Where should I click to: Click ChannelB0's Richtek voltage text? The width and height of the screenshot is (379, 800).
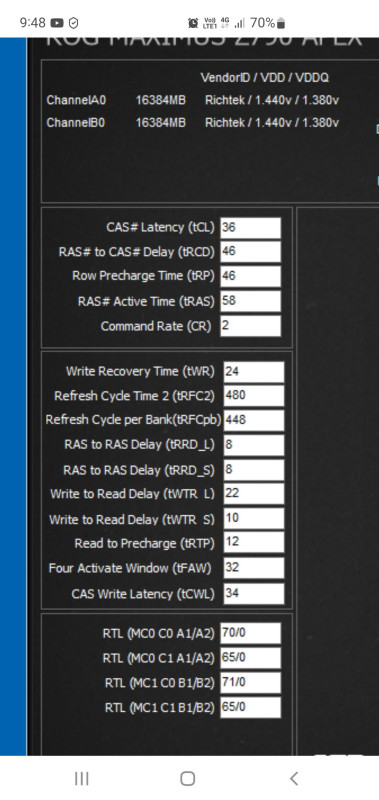click(272, 123)
